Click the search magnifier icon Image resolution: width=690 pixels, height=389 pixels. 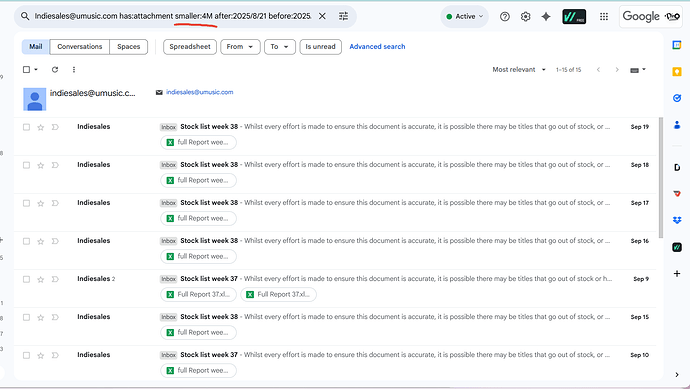[x=25, y=16]
